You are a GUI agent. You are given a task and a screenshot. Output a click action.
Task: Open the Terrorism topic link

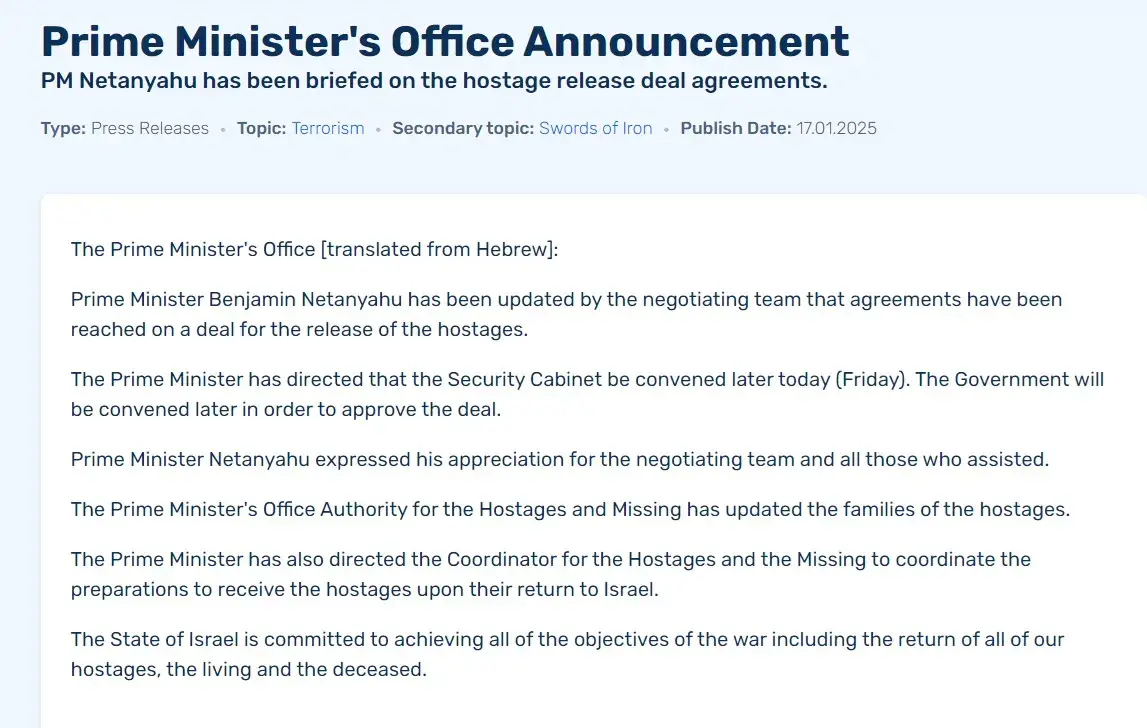coord(328,128)
